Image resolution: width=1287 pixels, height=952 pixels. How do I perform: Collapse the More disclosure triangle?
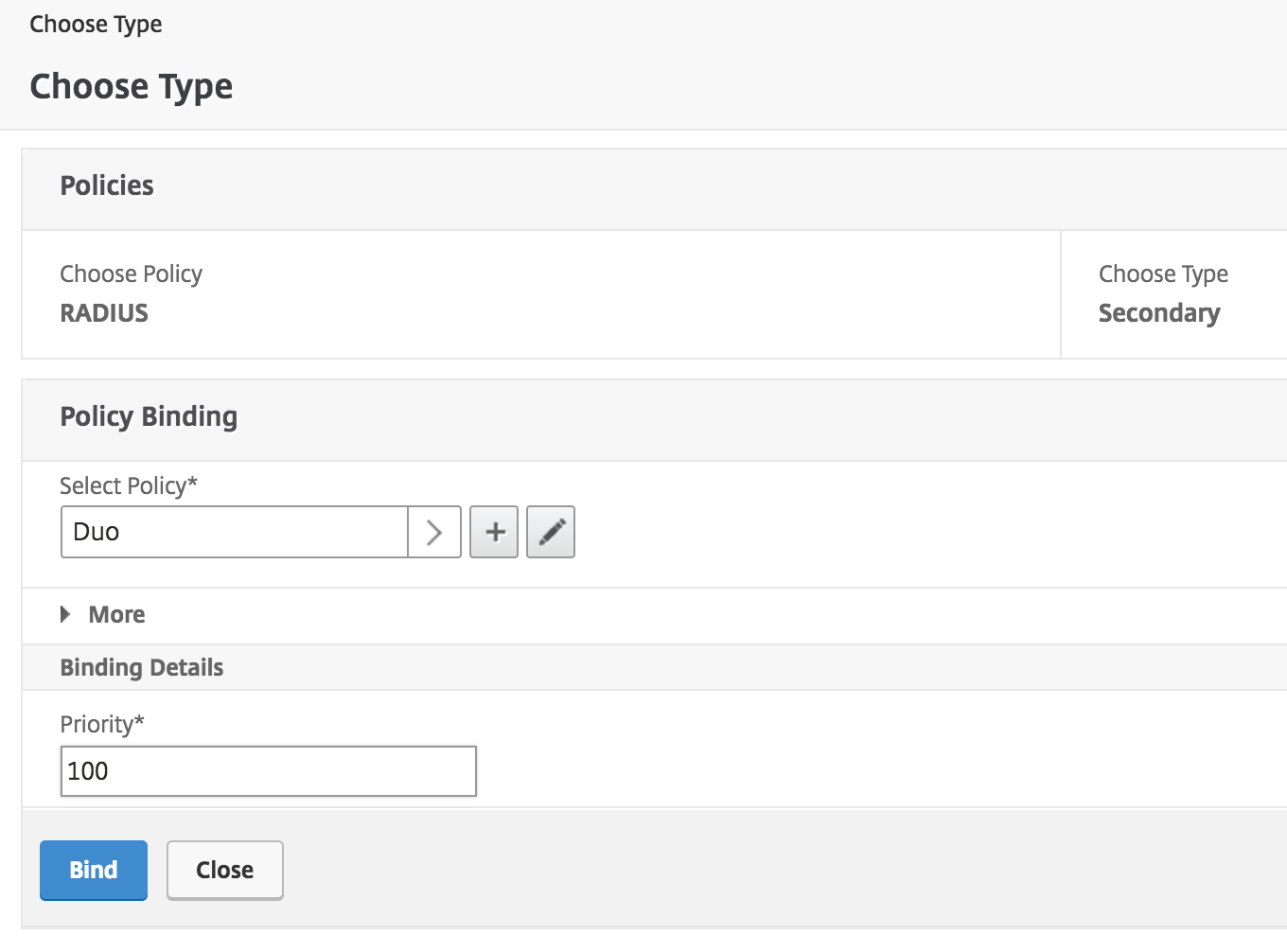[64, 615]
